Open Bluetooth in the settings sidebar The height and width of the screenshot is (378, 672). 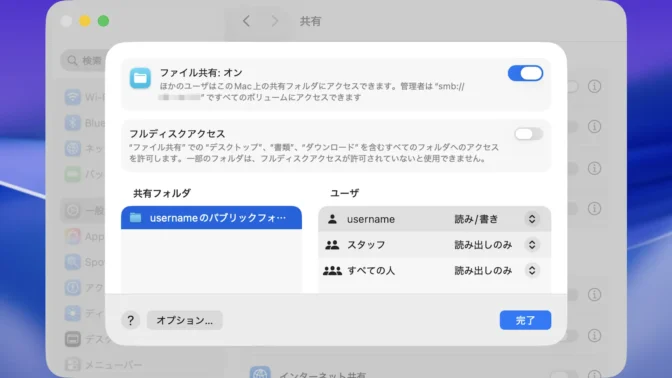click(x=84, y=123)
